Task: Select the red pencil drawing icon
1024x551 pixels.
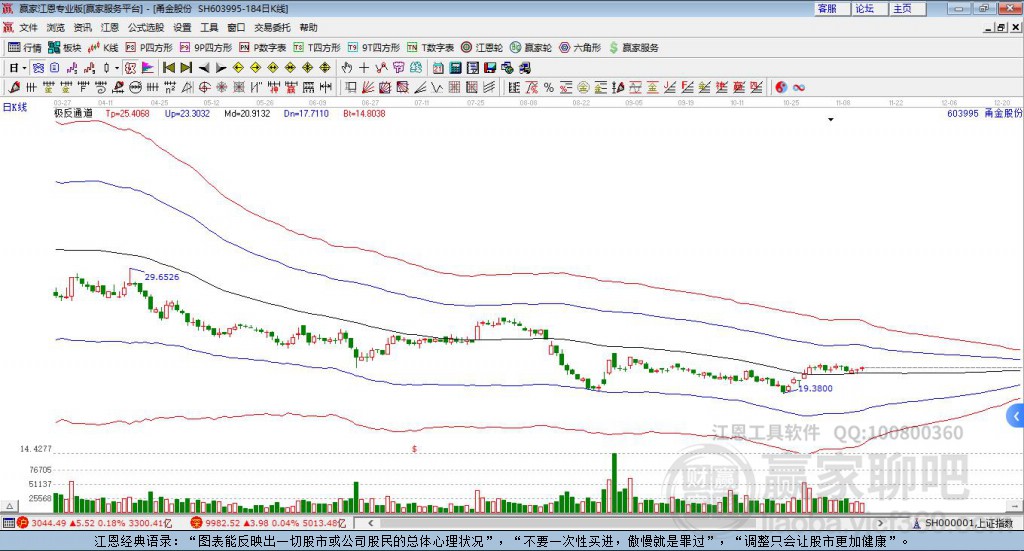Action: pos(14,87)
